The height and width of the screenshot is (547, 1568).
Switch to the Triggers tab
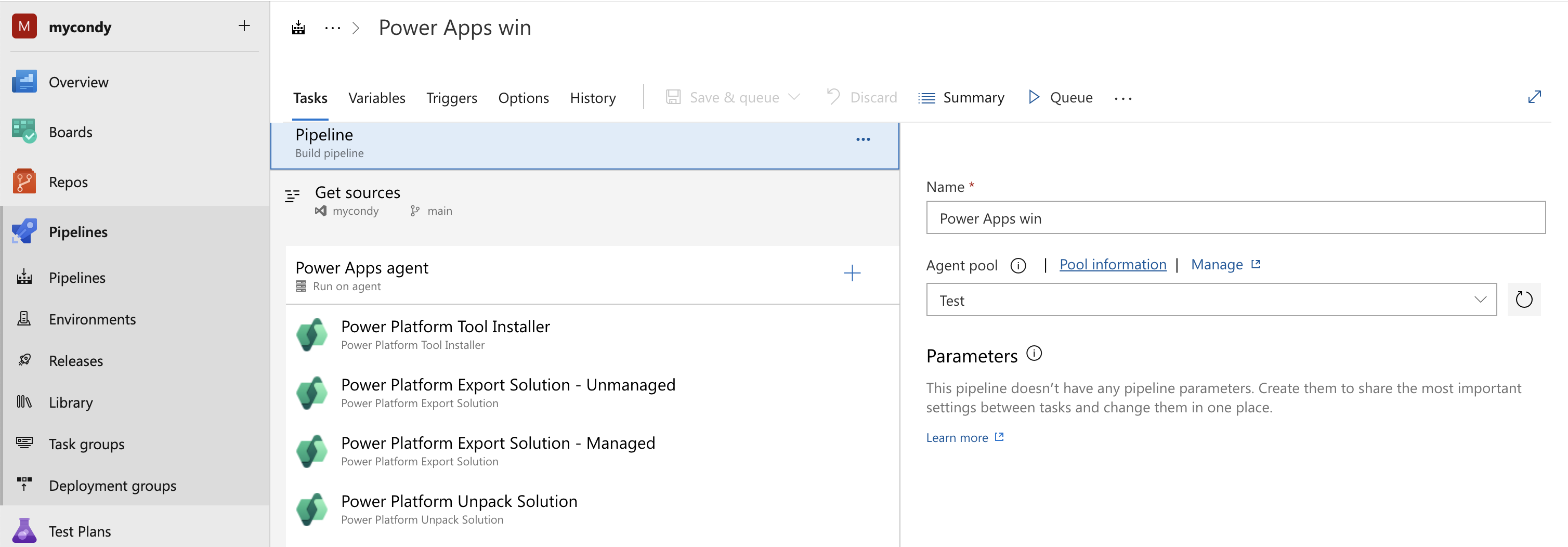tap(452, 98)
